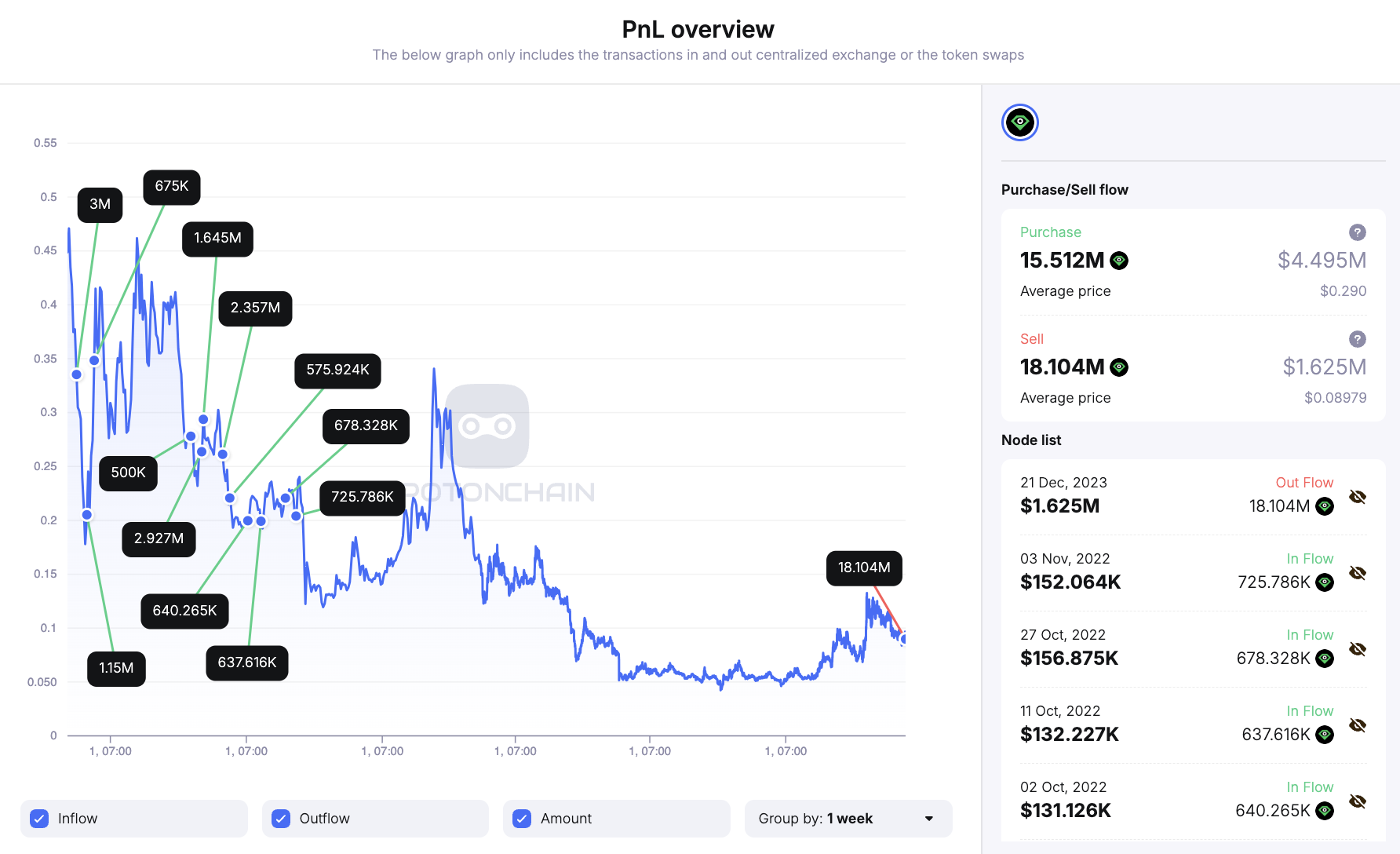Click the Sell help question-mark icon
Screen dimensions: 1400x854
(1357, 339)
